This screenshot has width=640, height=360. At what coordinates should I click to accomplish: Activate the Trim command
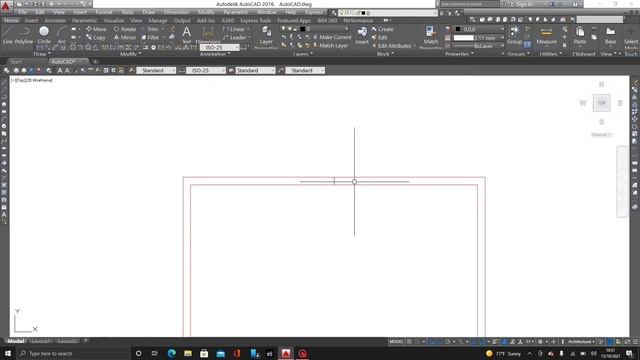[x=150, y=29]
